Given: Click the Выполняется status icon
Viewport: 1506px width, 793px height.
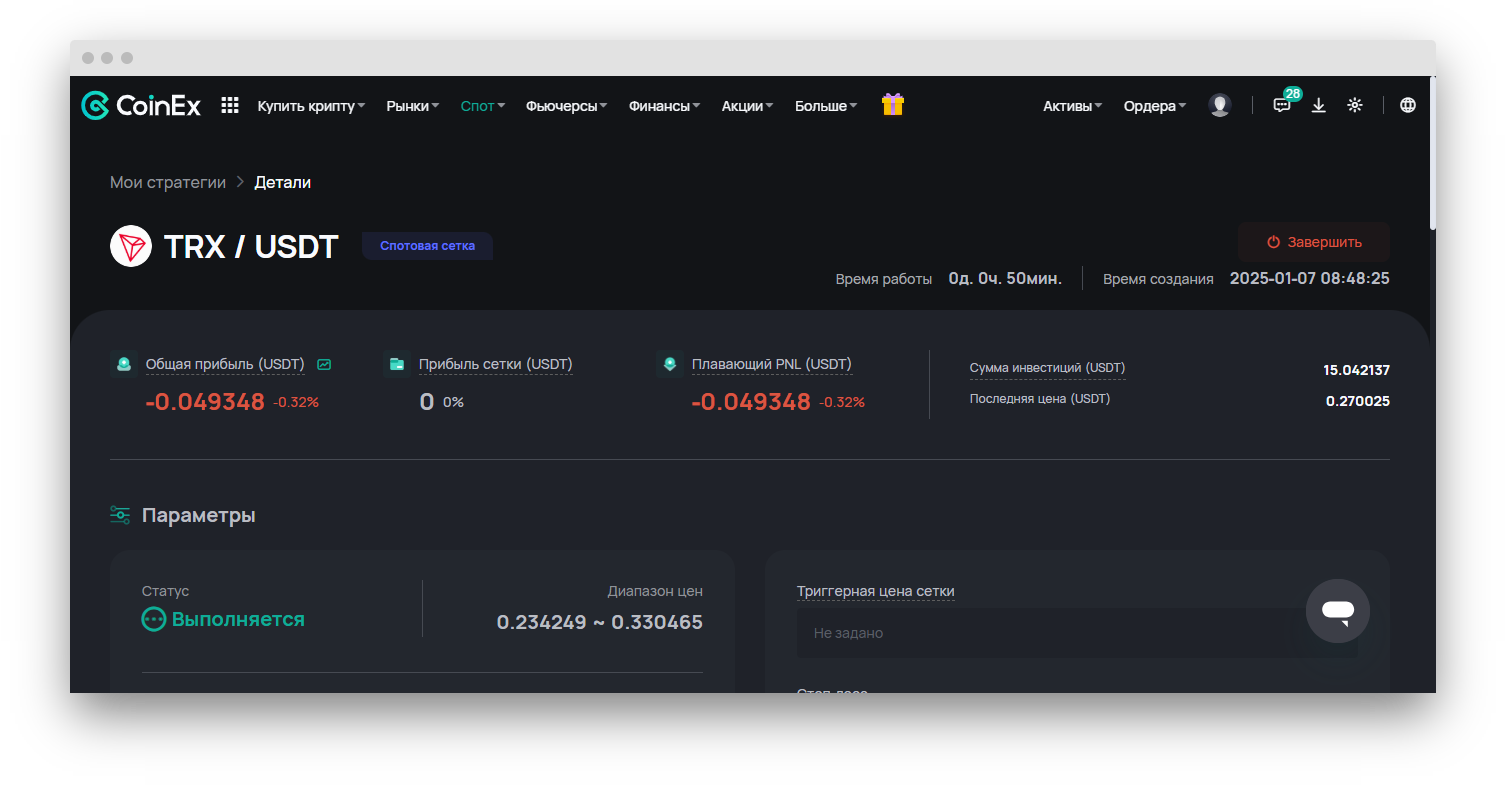Looking at the screenshot, I should [x=154, y=620].
